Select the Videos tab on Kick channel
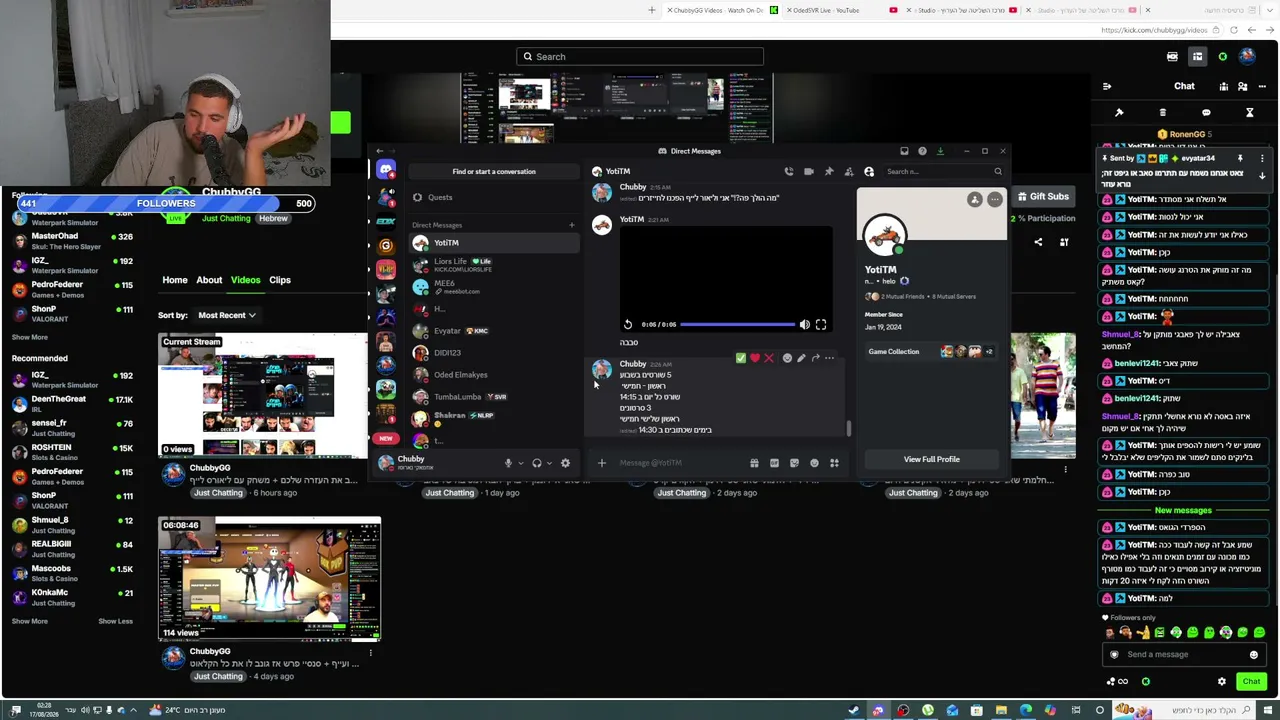 tap(245, 280)
